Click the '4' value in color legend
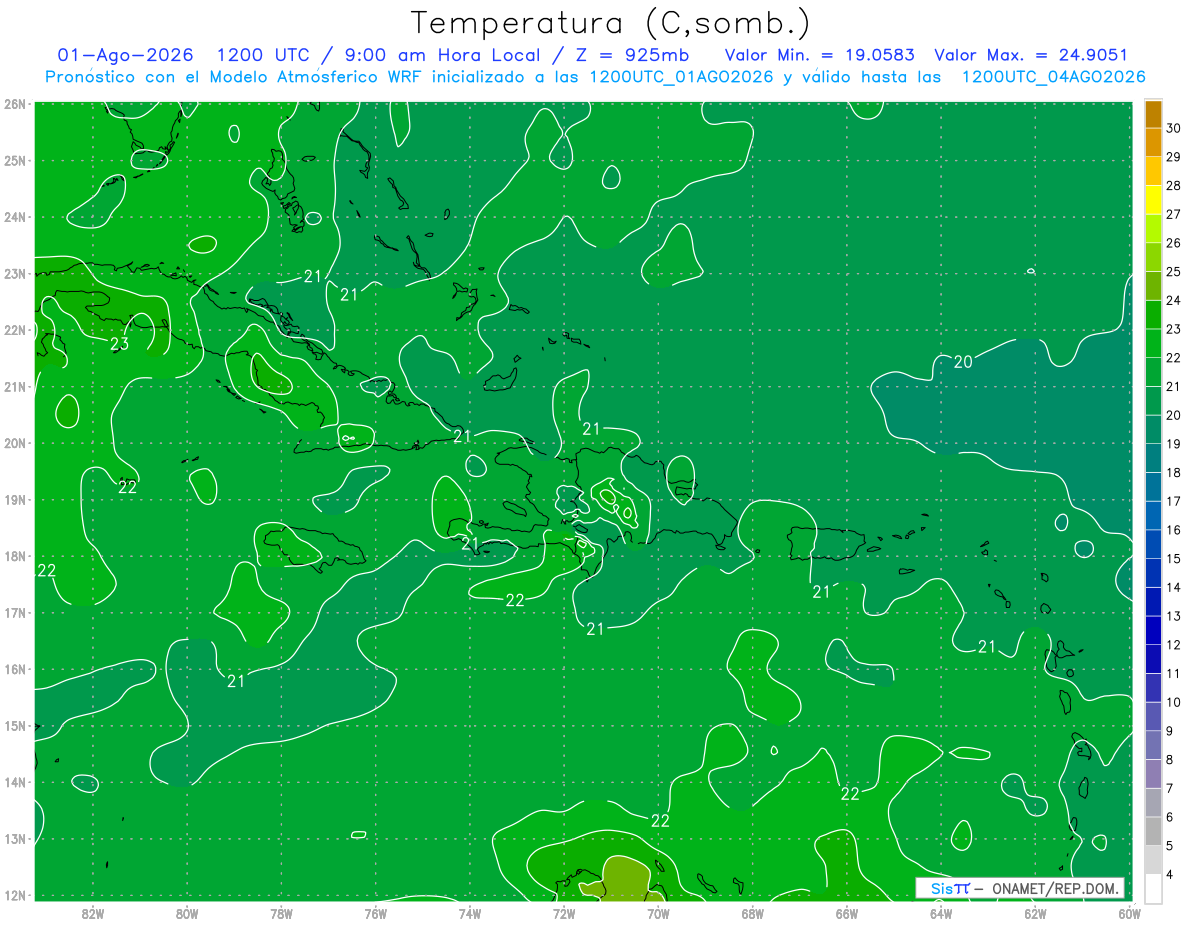This screenshot has width=1200, height=927. coord(1169,874)
